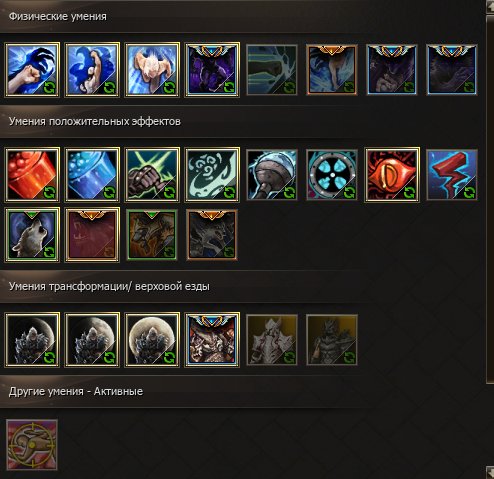Click the round shield buff icon
The width and height of the screenshot is (494, 479).
point(332,175)
